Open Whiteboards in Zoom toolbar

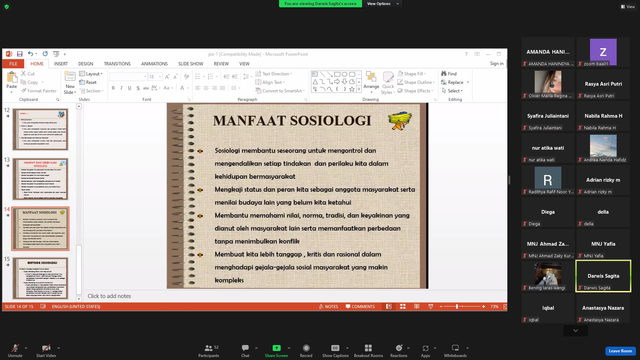pos(455,350)
